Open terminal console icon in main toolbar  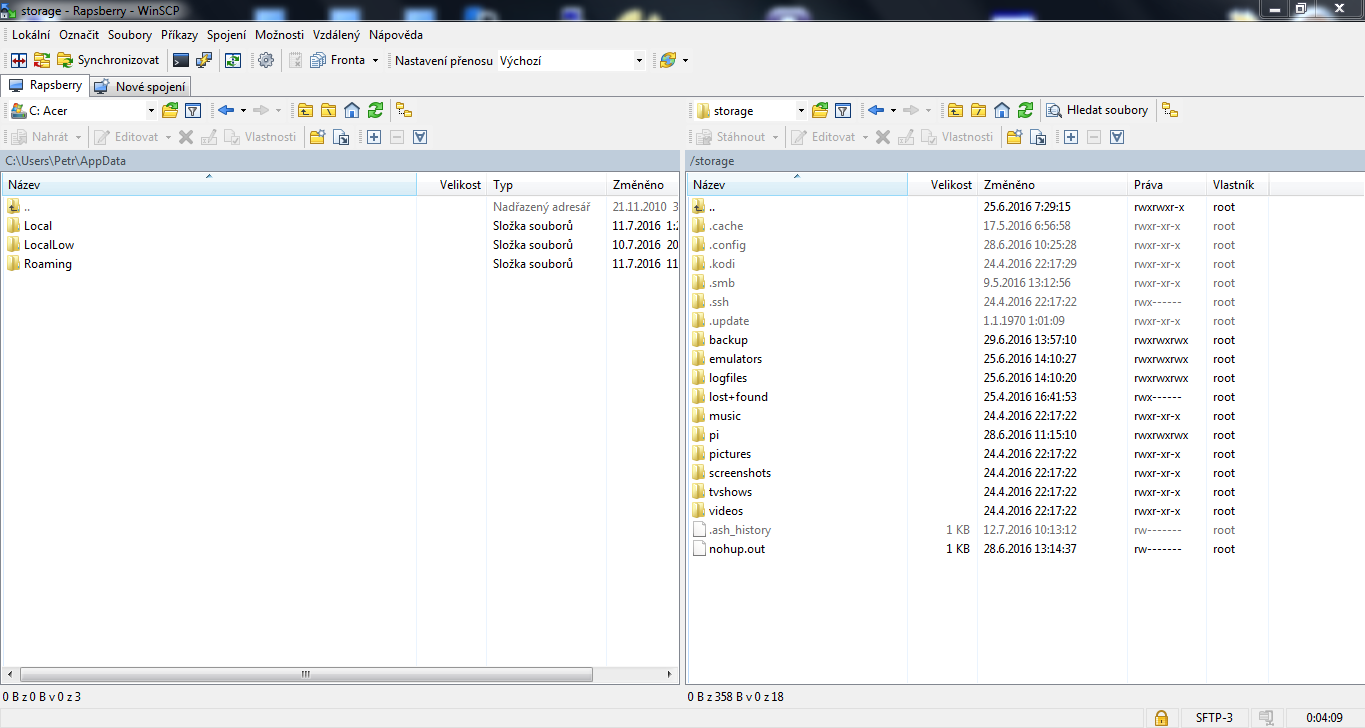coord(181,60)
